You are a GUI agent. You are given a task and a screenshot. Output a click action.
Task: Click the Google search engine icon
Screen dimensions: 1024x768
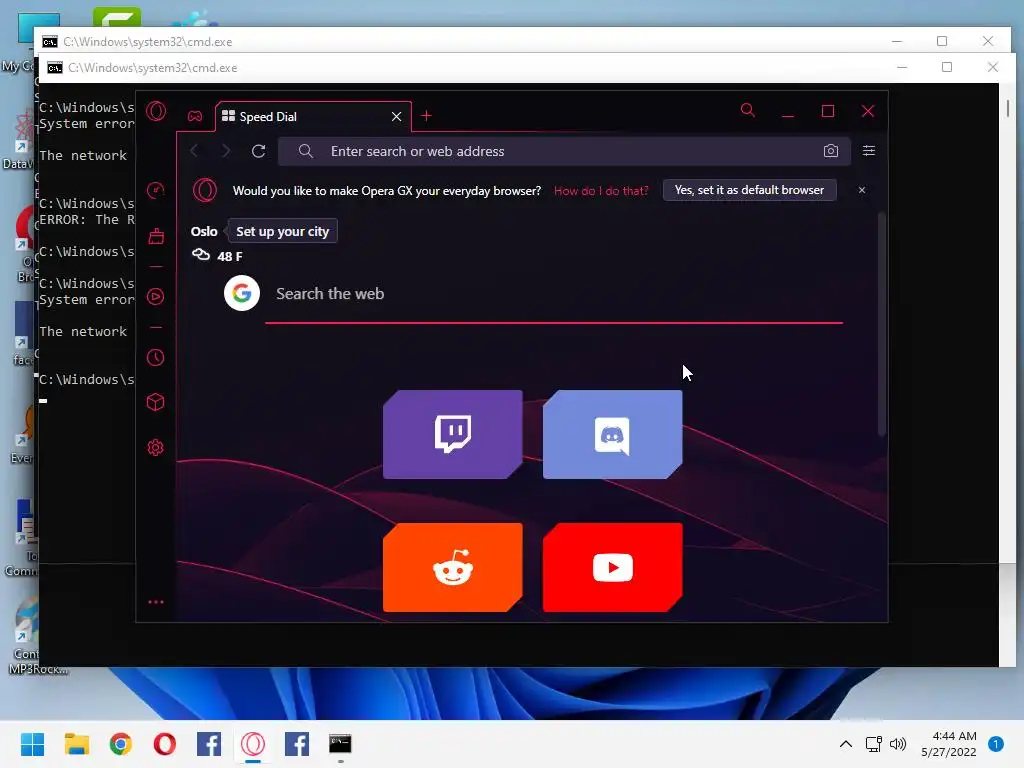(242, 293)
